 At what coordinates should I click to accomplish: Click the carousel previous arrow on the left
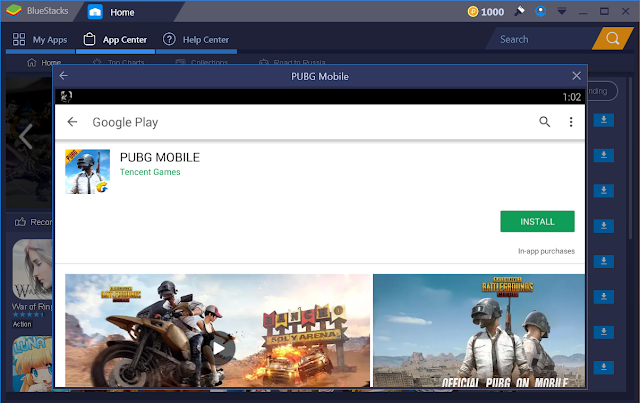pos(25,136)
